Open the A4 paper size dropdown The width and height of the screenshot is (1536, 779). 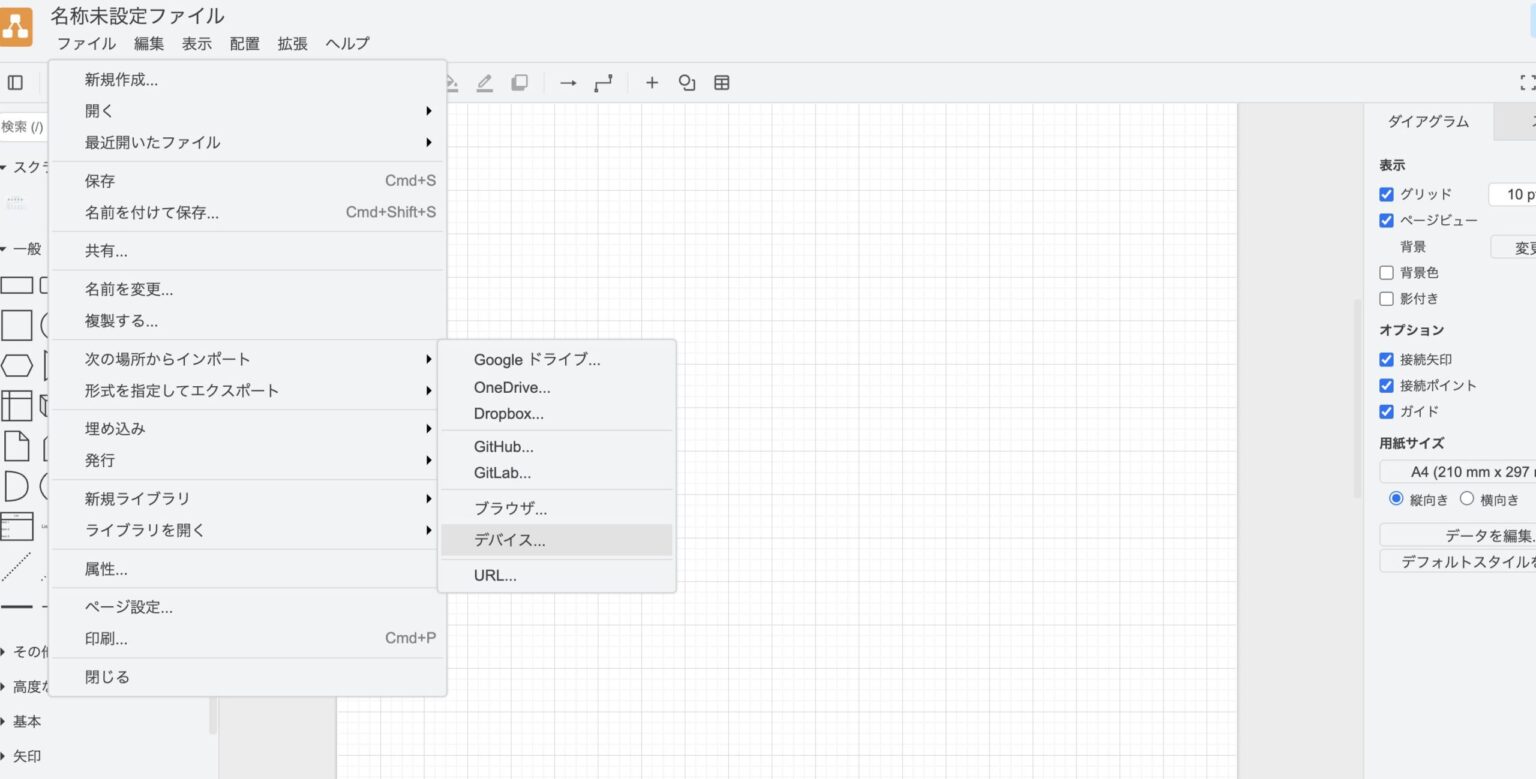click(x=1460, y=472)
